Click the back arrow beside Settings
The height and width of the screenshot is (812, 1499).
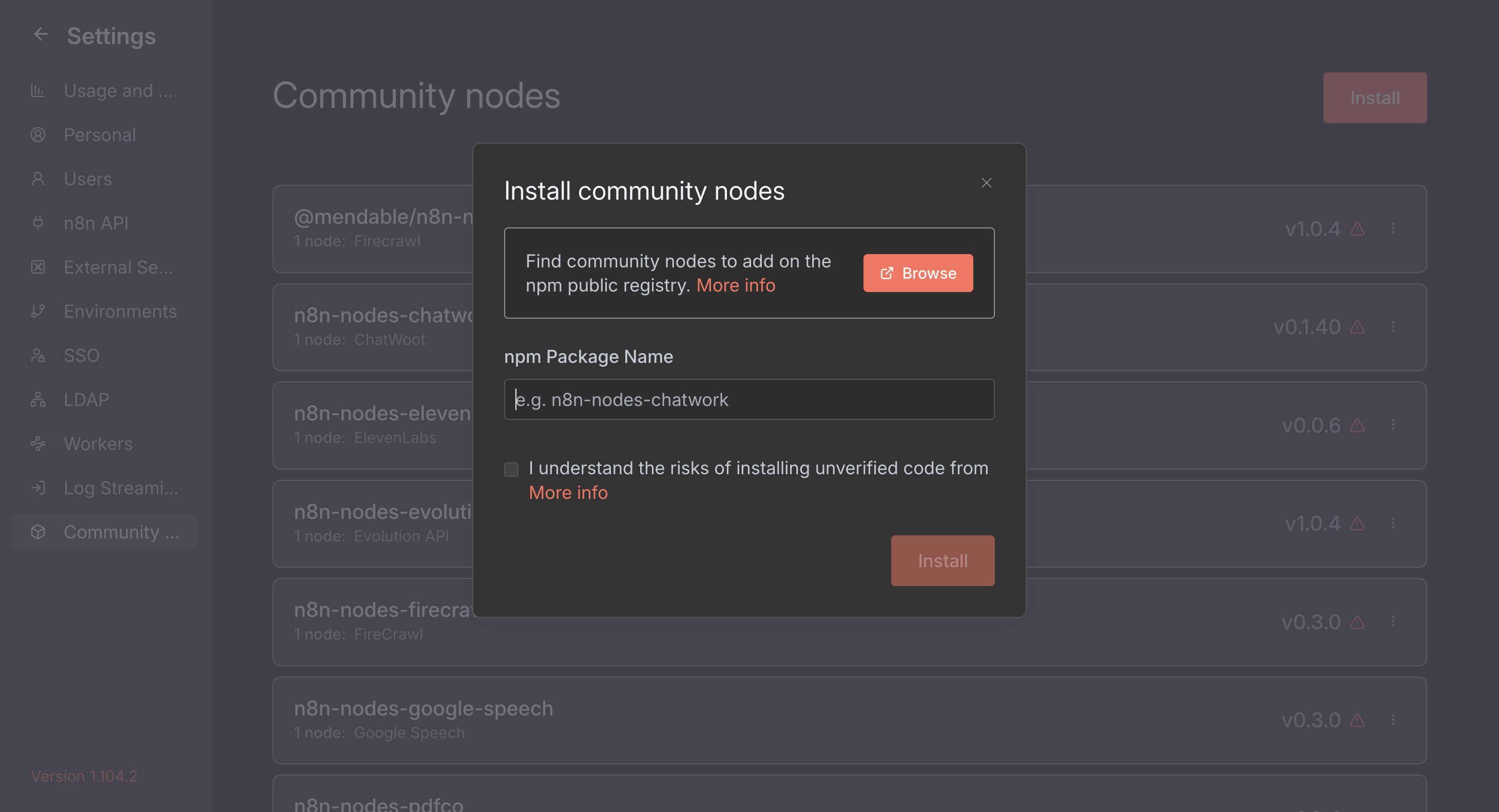click(40, 35)
